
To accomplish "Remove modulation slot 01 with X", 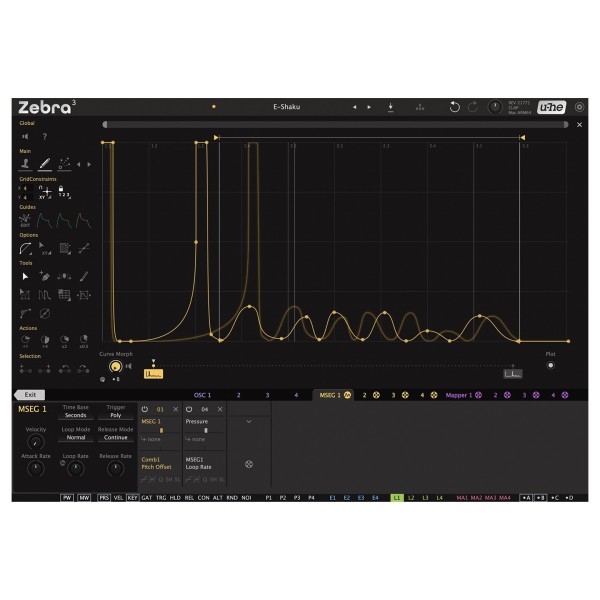I will [x=176, y=409].
